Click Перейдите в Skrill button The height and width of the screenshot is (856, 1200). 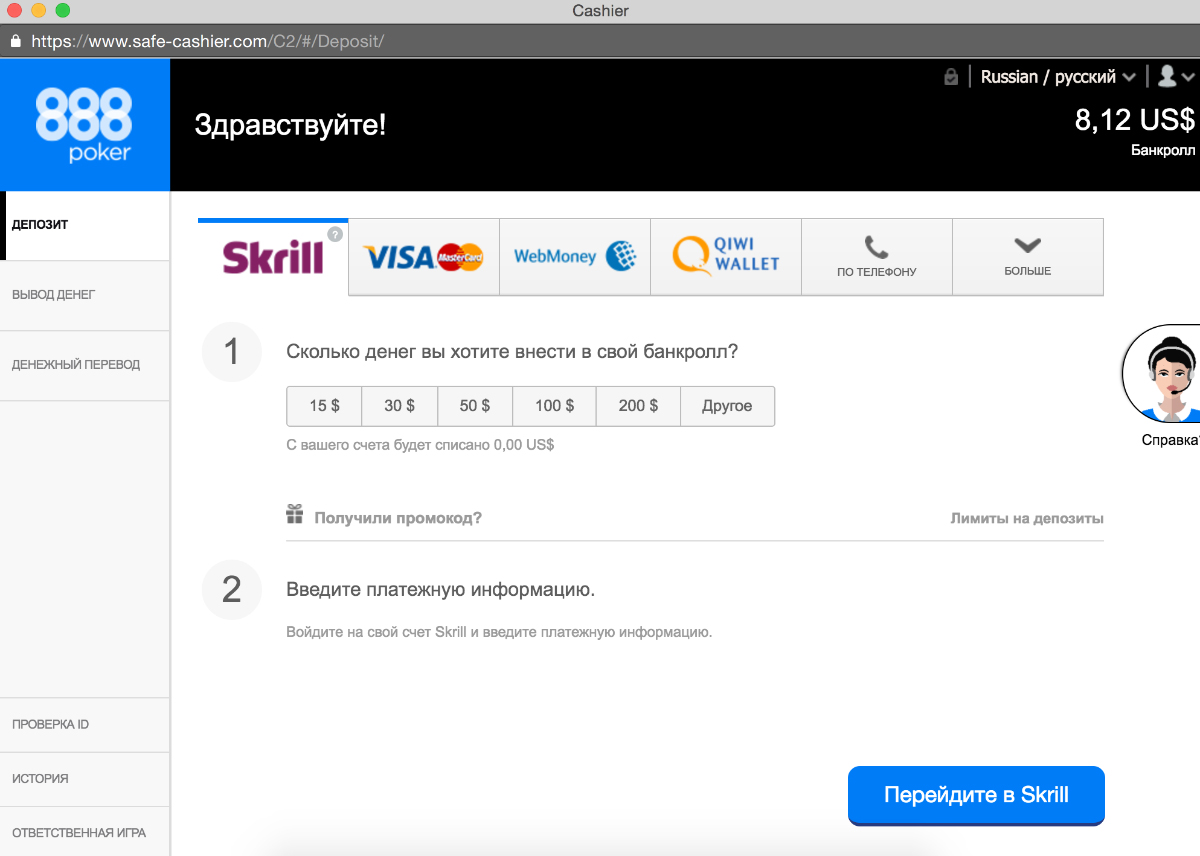976,795
